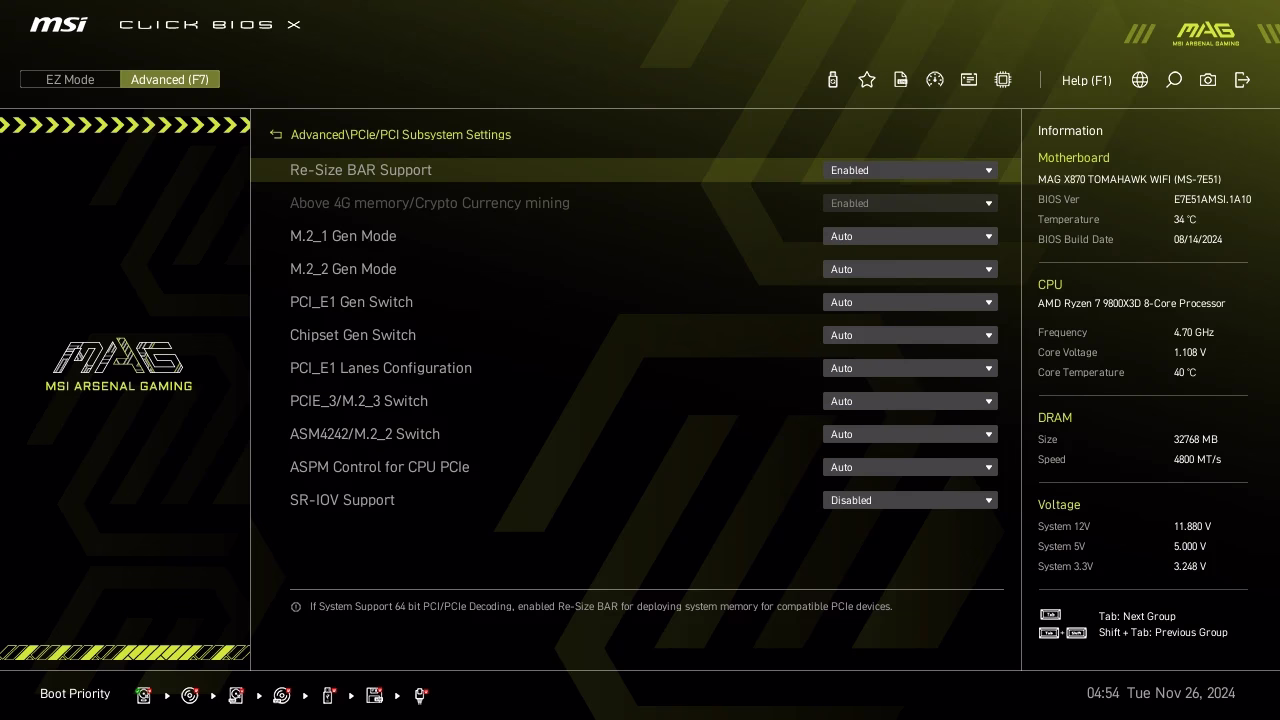This screenshot has width=1280, height=720.
Task: Click the CPU chip icon in toolbar
Action: pyautogui.click(x=1003, y=80)
